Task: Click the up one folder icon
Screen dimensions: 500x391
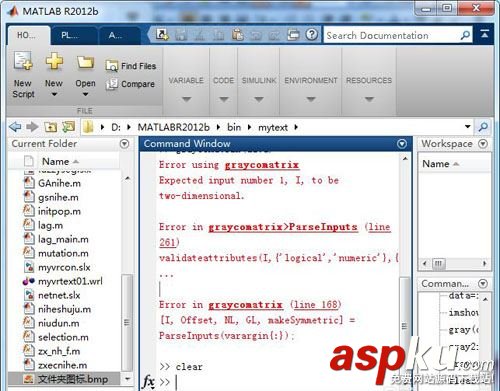Action: click(51, 127)
